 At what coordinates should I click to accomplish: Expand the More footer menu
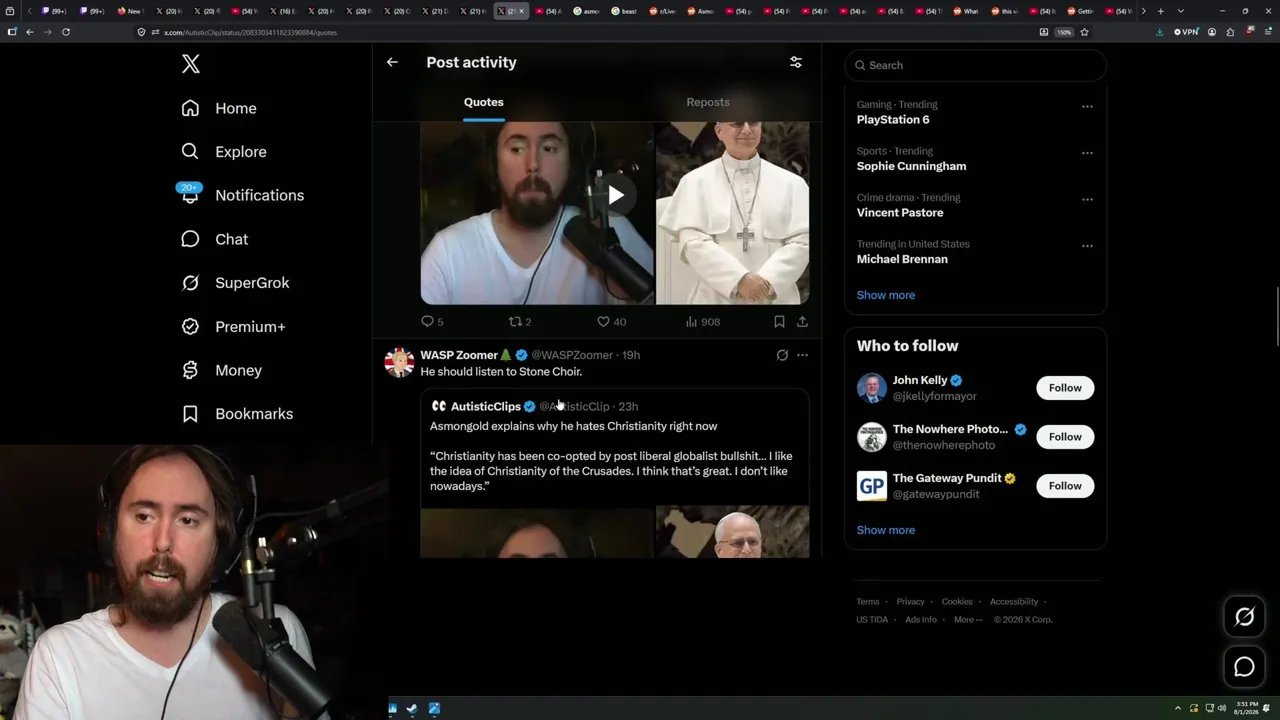pos(968,620)
